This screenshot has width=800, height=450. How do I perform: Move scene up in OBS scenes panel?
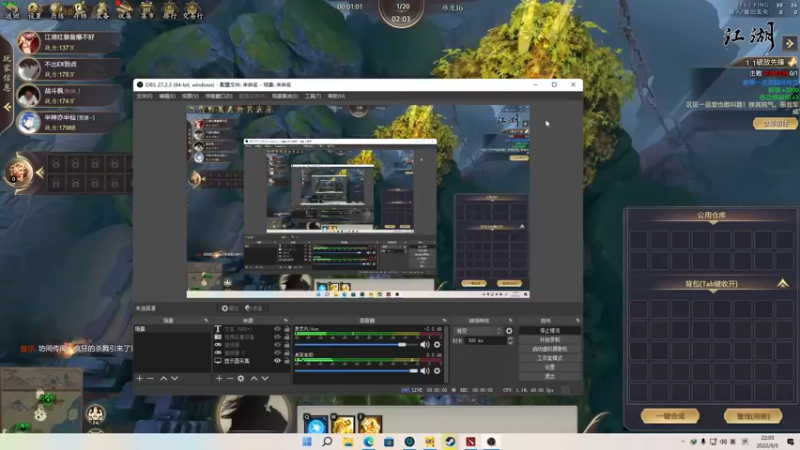[x=163, y=378]
